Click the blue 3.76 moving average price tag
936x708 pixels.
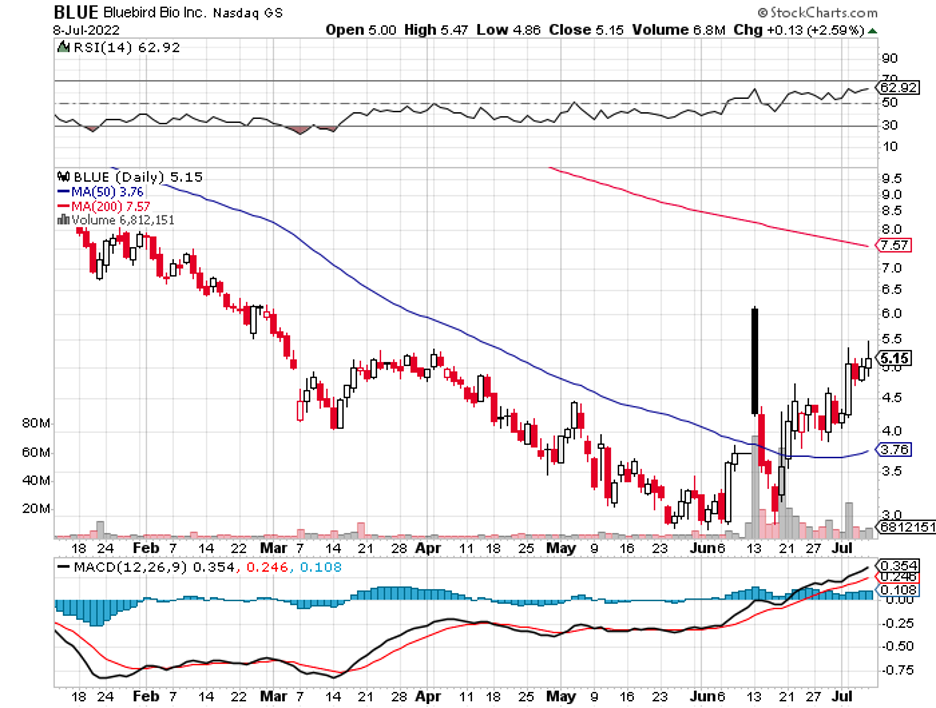[894, 449]
